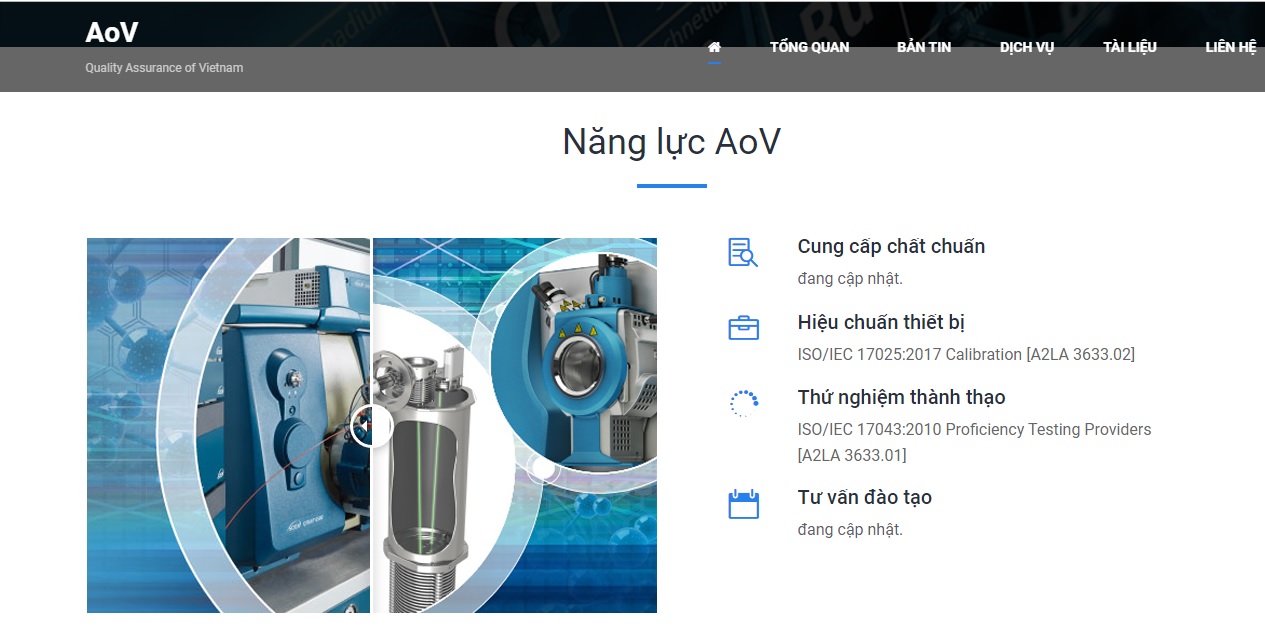Image resolution: width=1265 pixels, height=627 pixels.
Task: Click the briefcase icon beside Hiệu chuẩn thiết bị
Action: (743, 328)
